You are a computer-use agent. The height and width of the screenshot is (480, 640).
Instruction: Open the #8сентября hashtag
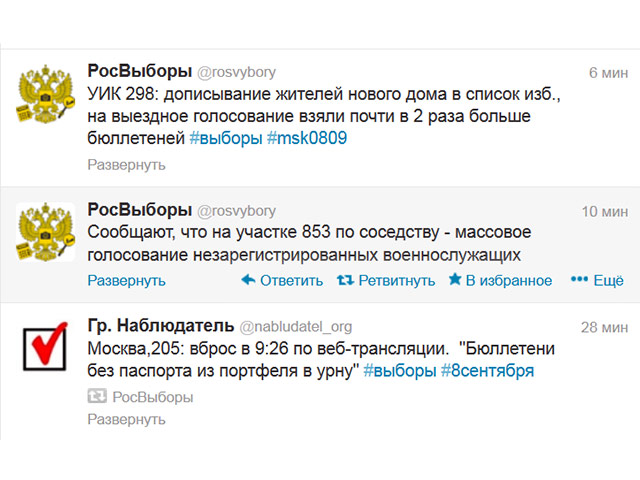[487, 371]
